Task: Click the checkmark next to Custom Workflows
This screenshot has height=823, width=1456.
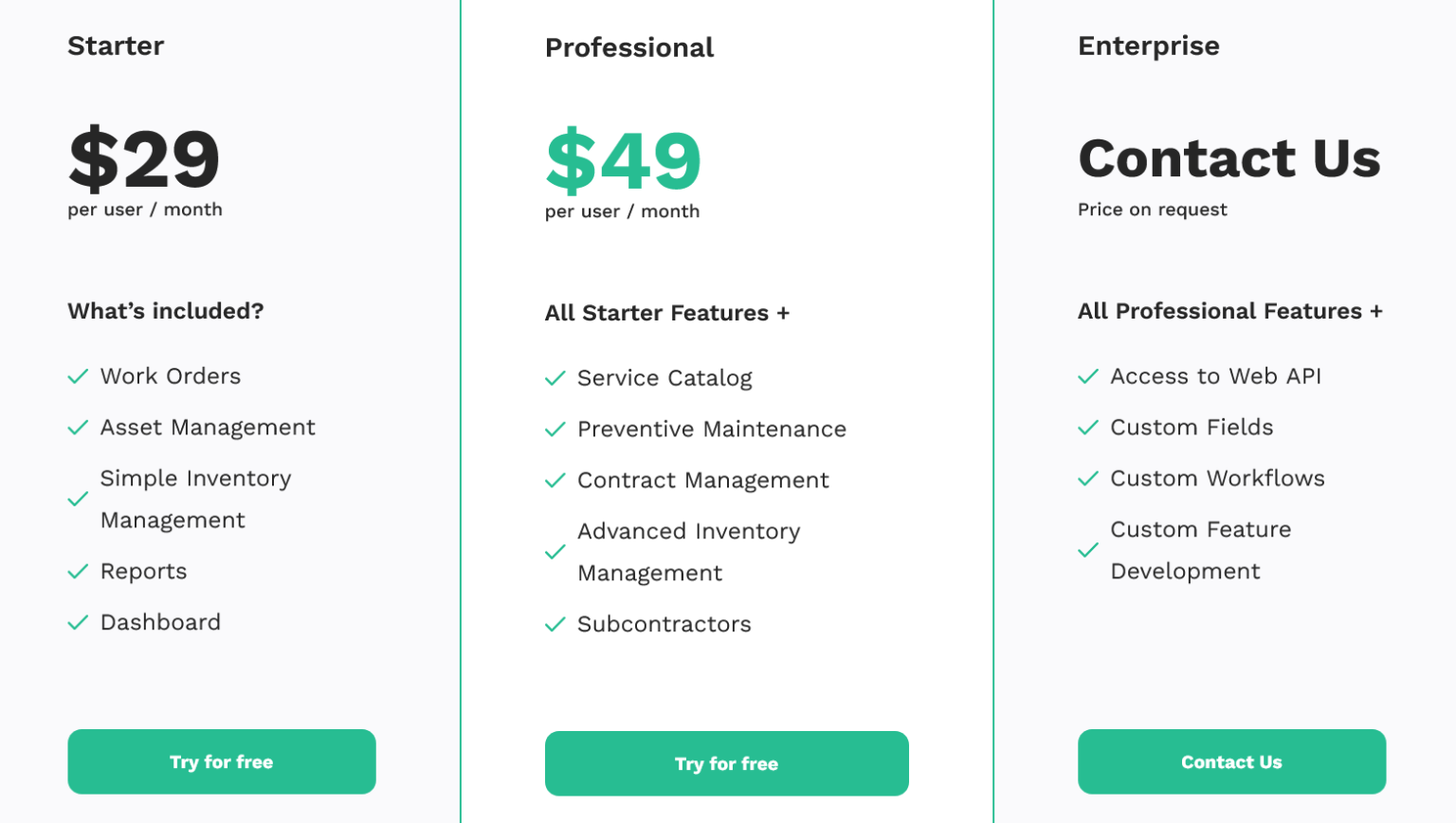Action: [x=1088, y=479]
